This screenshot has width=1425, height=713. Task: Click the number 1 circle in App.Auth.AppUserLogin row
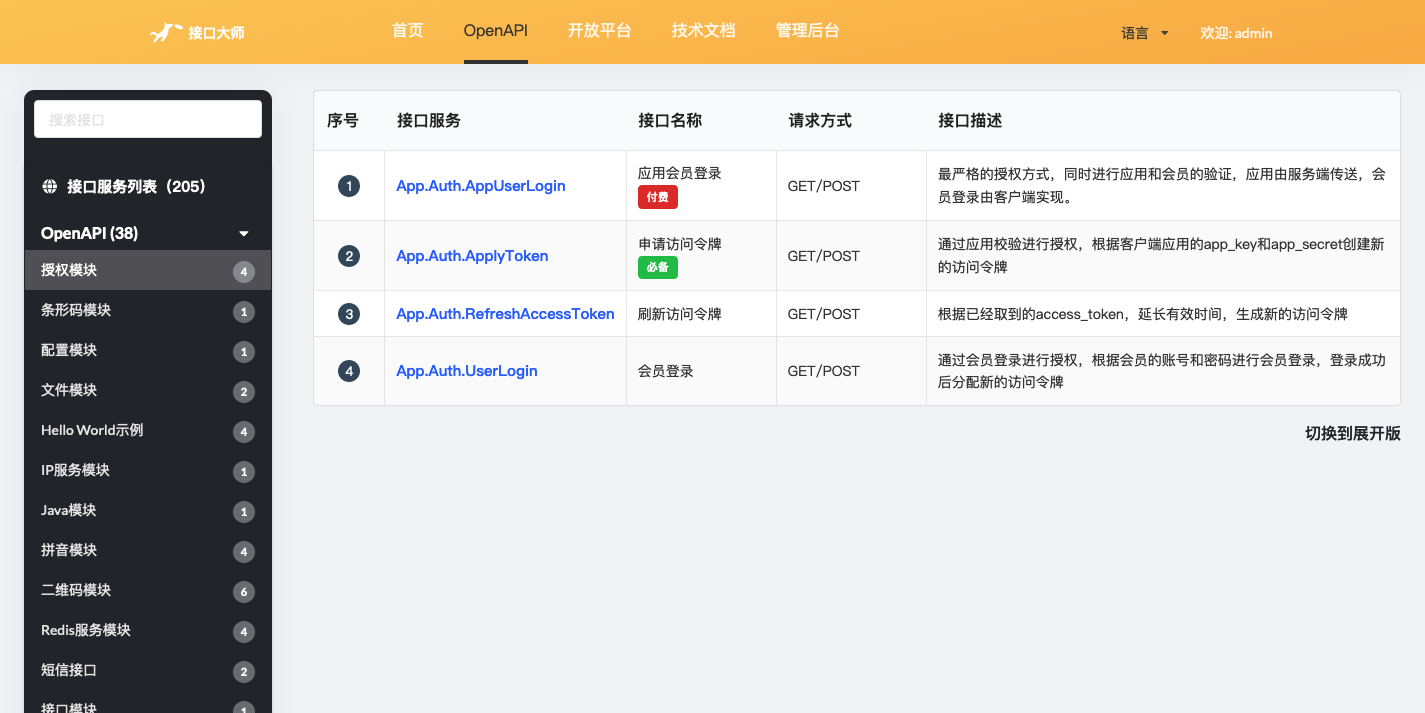(x=349, y=186)
